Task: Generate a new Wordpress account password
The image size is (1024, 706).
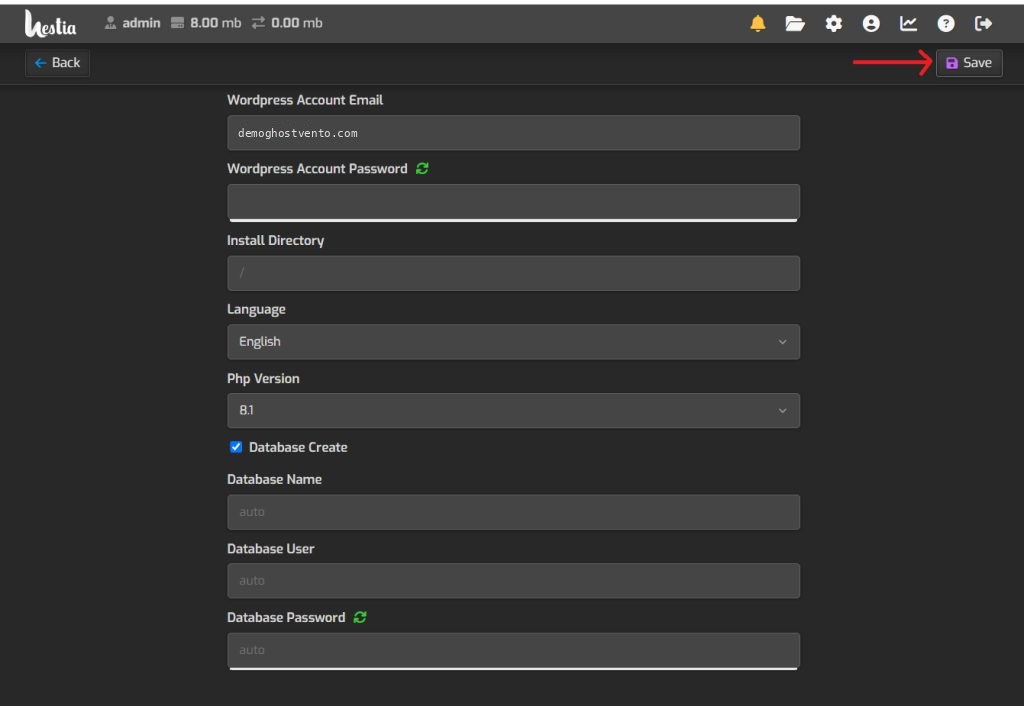Action: tap(422, 168)
